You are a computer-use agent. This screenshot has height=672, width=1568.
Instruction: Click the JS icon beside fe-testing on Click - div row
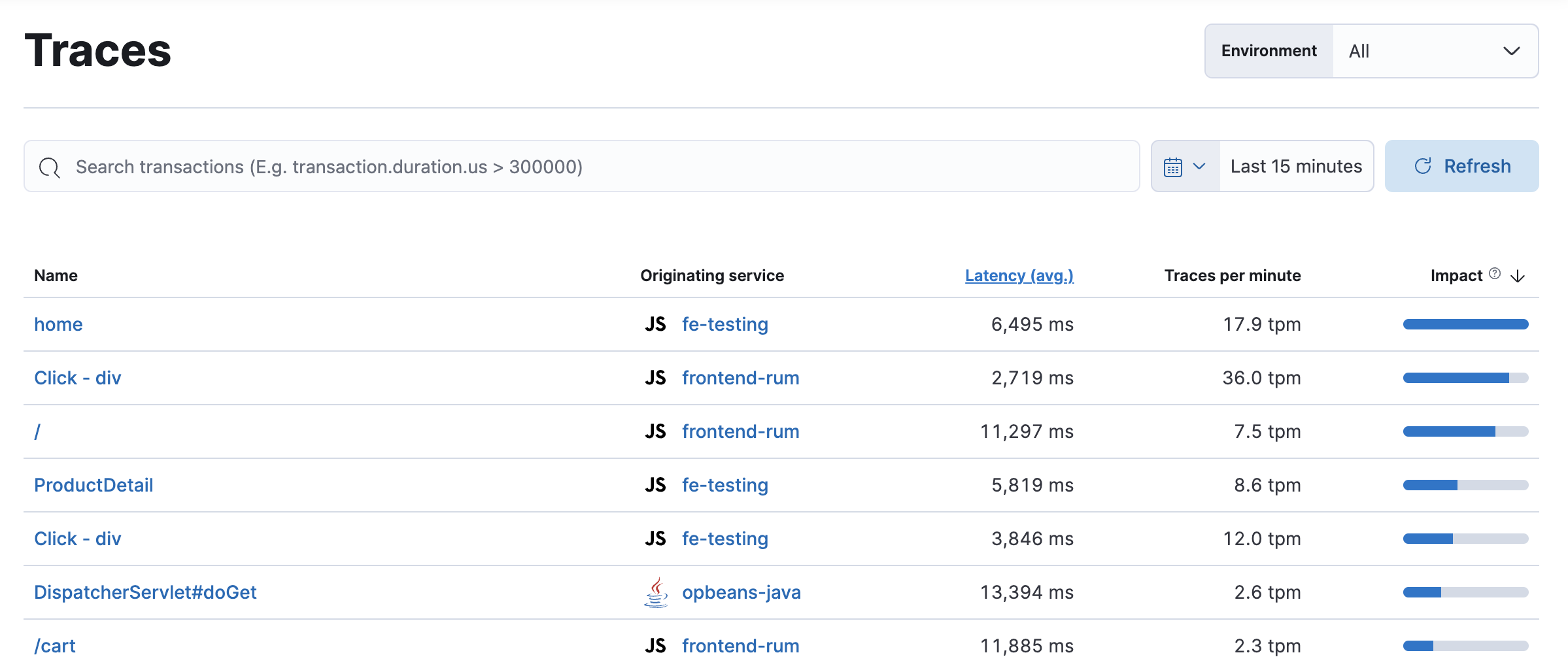(x=655, y=538)
